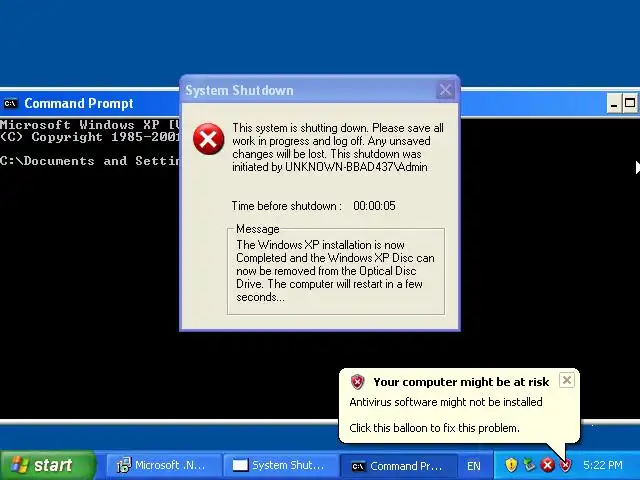Click 'Your computer might be at risk' heading
The height and width of the screenshot is (480, 640).
pyautogui.click(x=461, y=382)
